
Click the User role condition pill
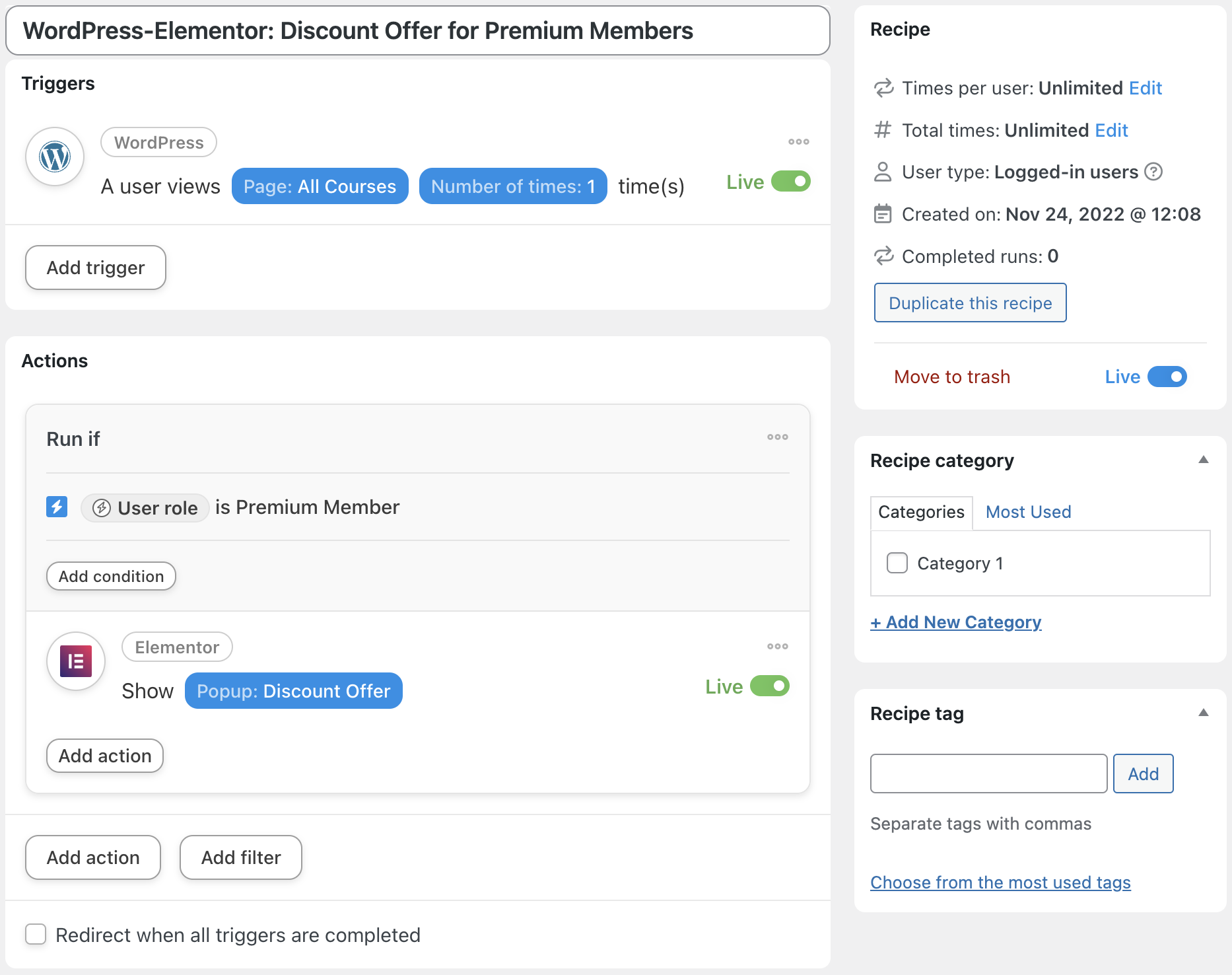tap(145, 508)
